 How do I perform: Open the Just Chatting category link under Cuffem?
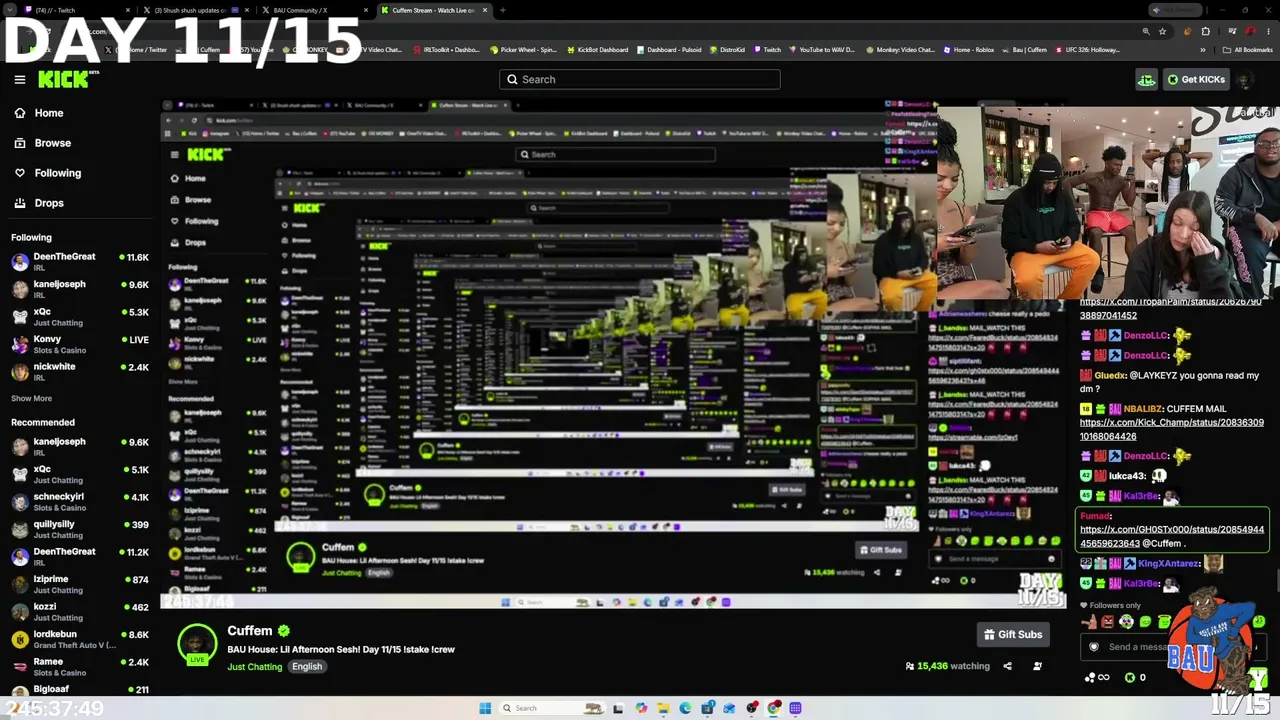pos(255,667)
